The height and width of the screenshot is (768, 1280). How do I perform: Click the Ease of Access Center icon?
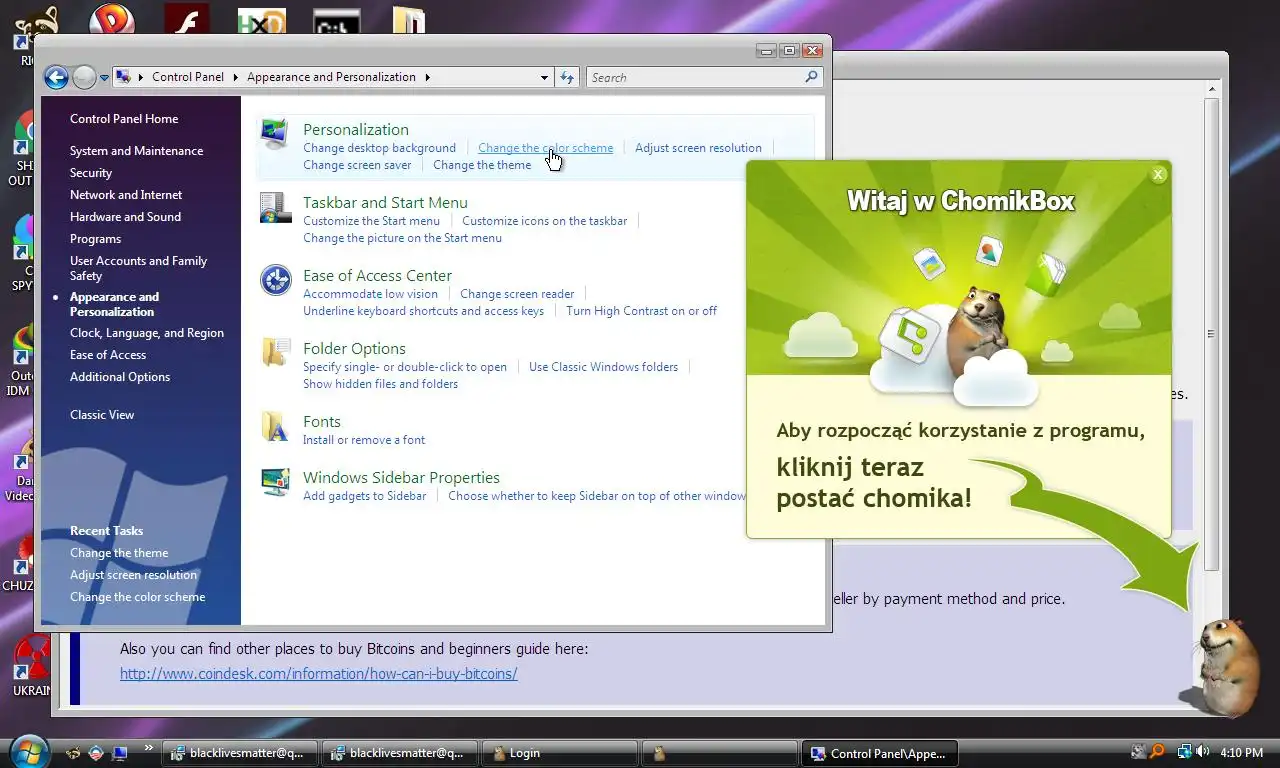tap(275, 280)
